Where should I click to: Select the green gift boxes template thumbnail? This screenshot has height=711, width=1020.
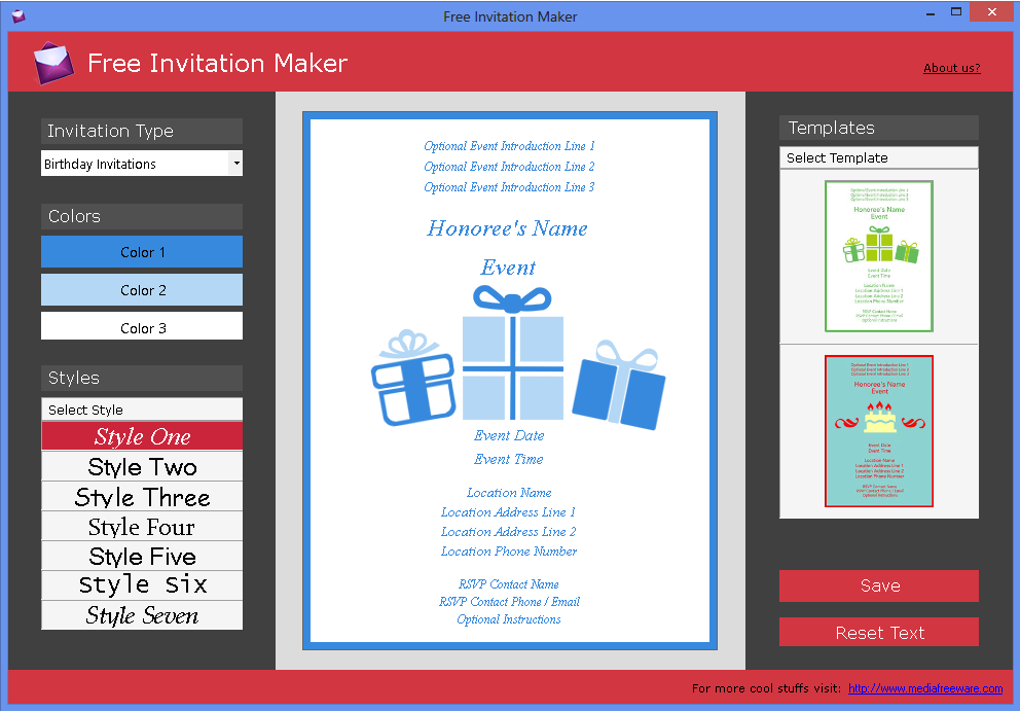[x=879, y=256]
